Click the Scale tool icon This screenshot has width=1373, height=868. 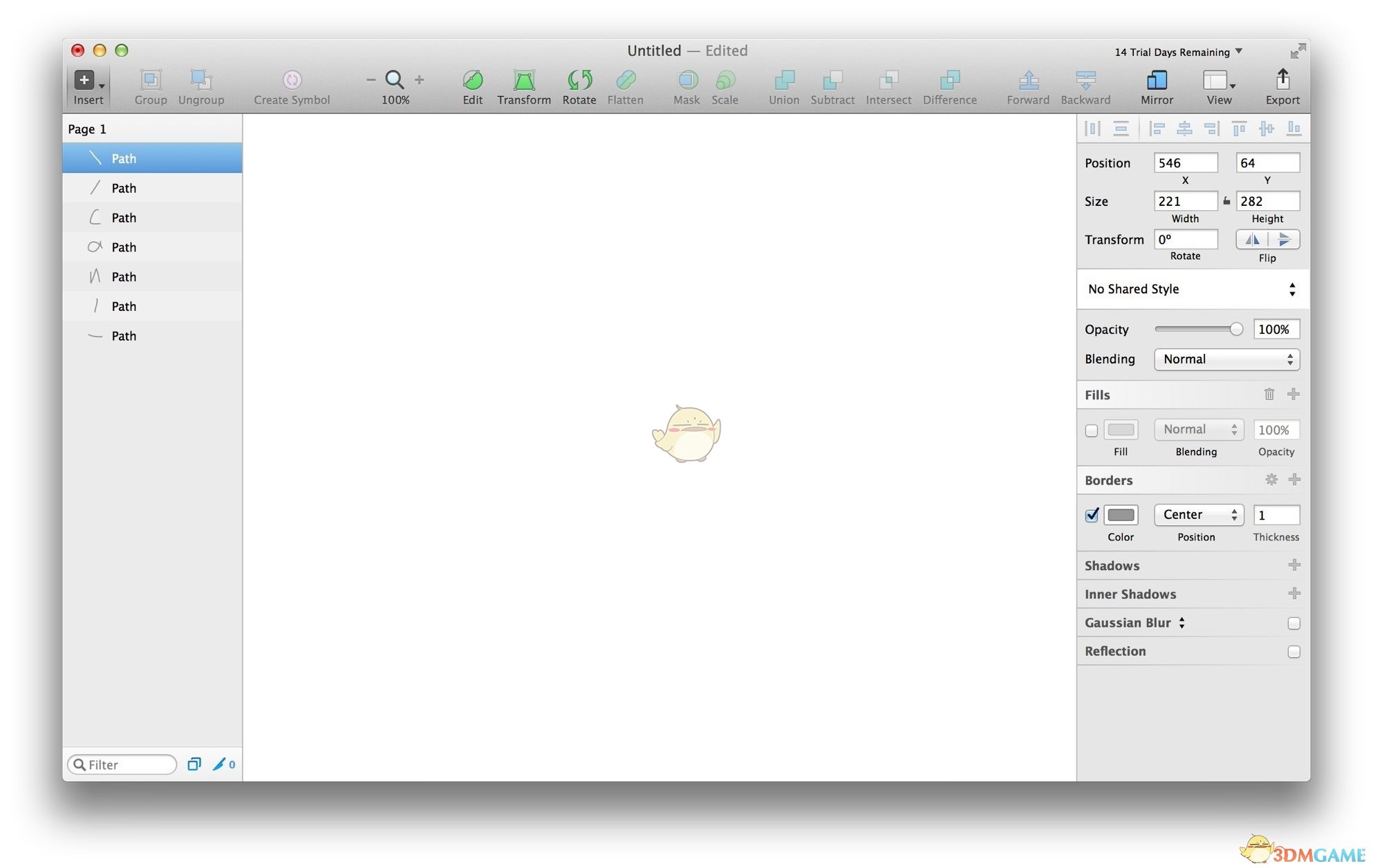pyautogui.click(x=725, y=86)
